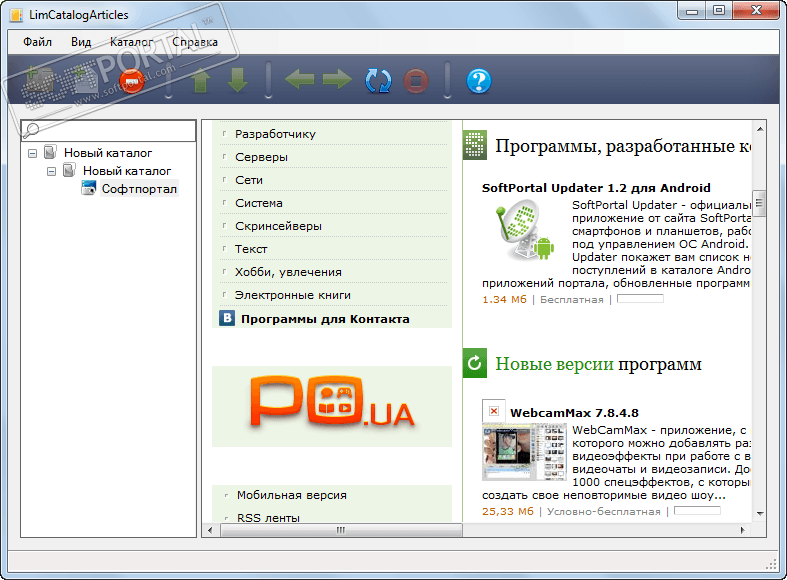This screenshot has height=580, width=787.
Task: Click the horizontal scrollbar thumb
Action: click(x=341, y=530)
